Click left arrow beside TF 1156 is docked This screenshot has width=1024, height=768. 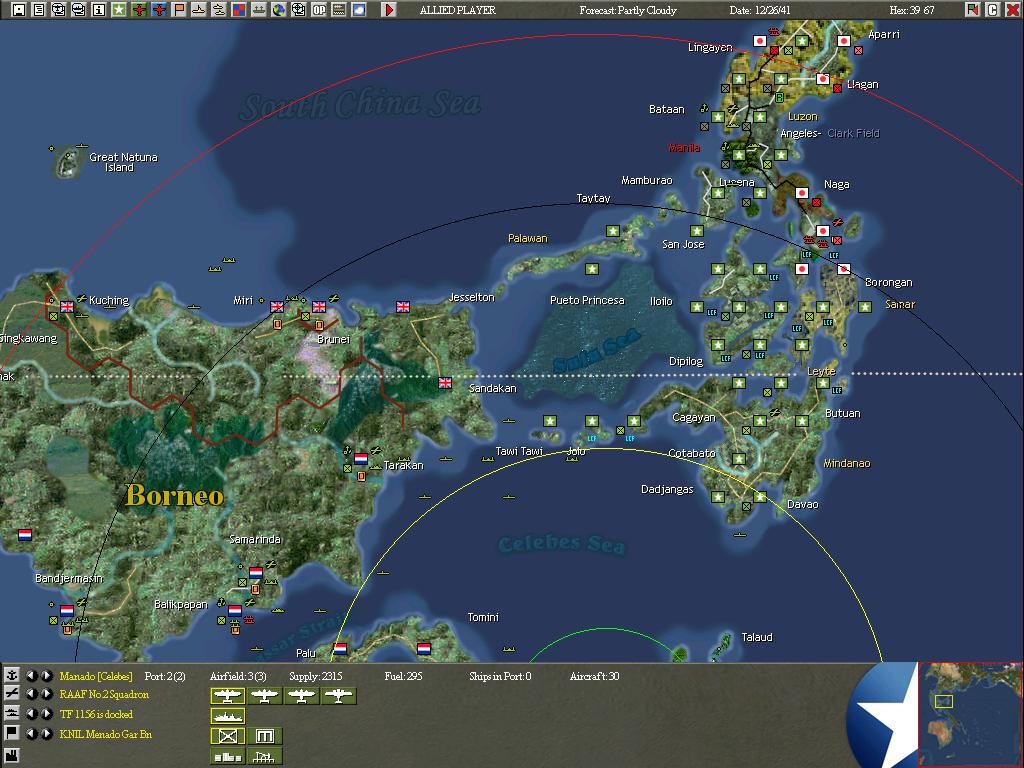point(31,714)
